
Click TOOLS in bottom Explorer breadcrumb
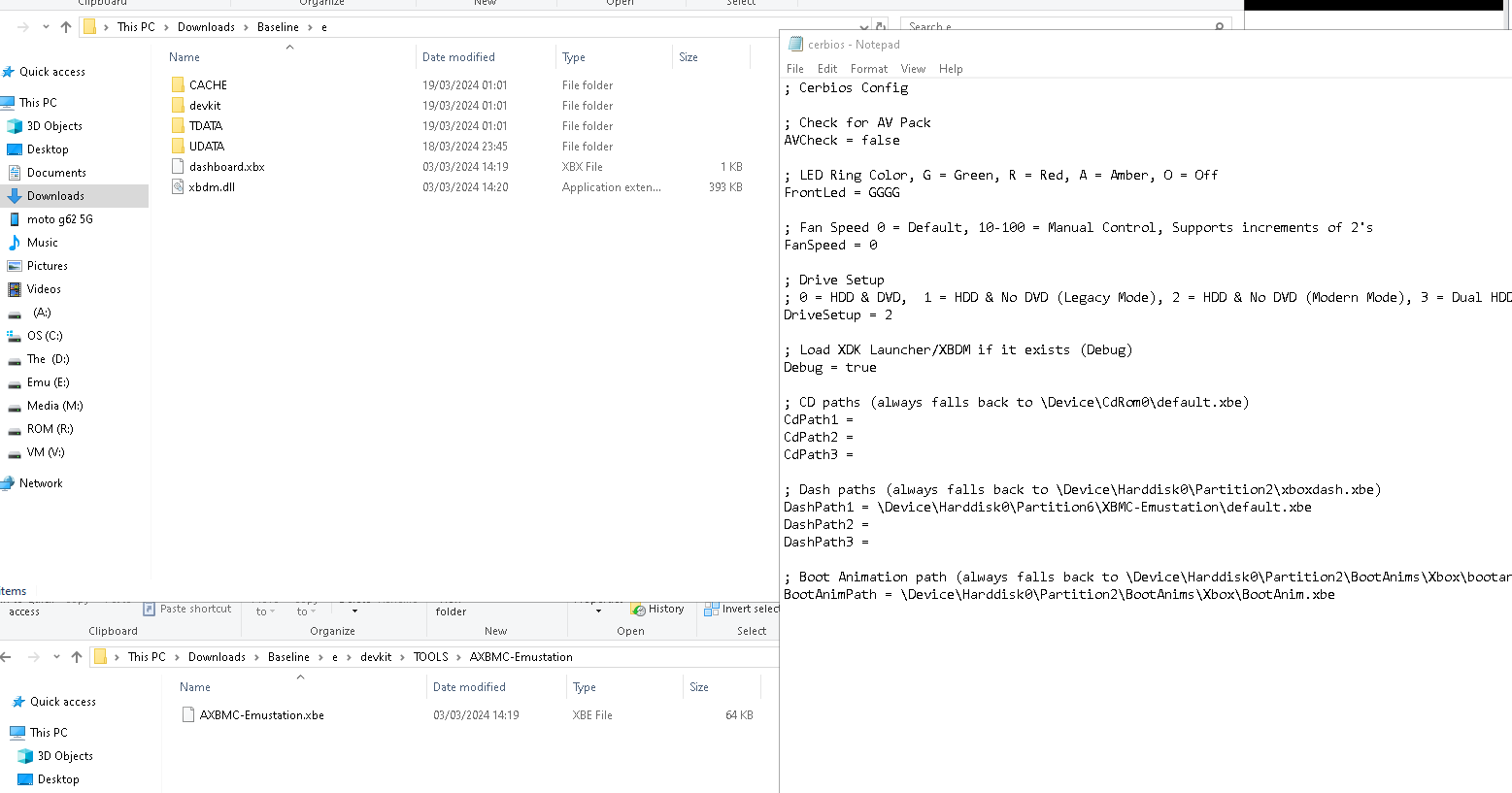pyautogui.click(x=431, y=657)
